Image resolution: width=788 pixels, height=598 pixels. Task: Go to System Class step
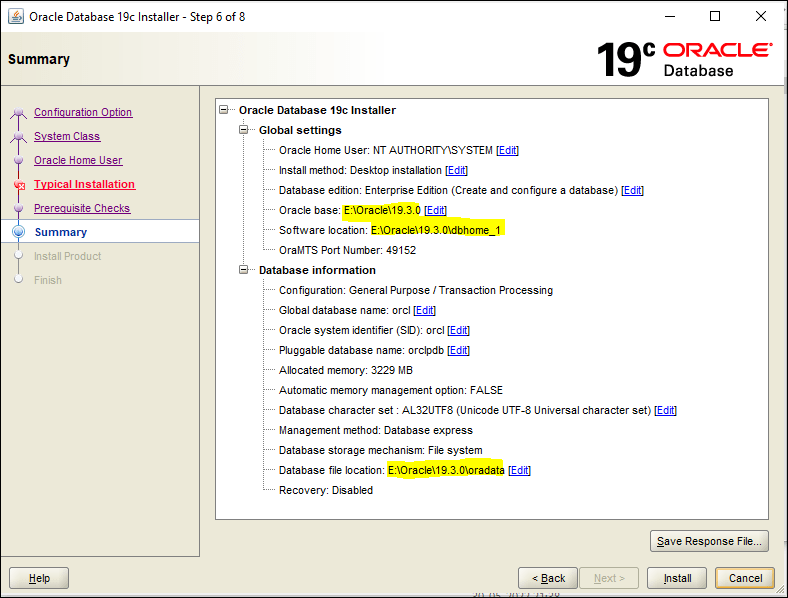click(67, 136)
